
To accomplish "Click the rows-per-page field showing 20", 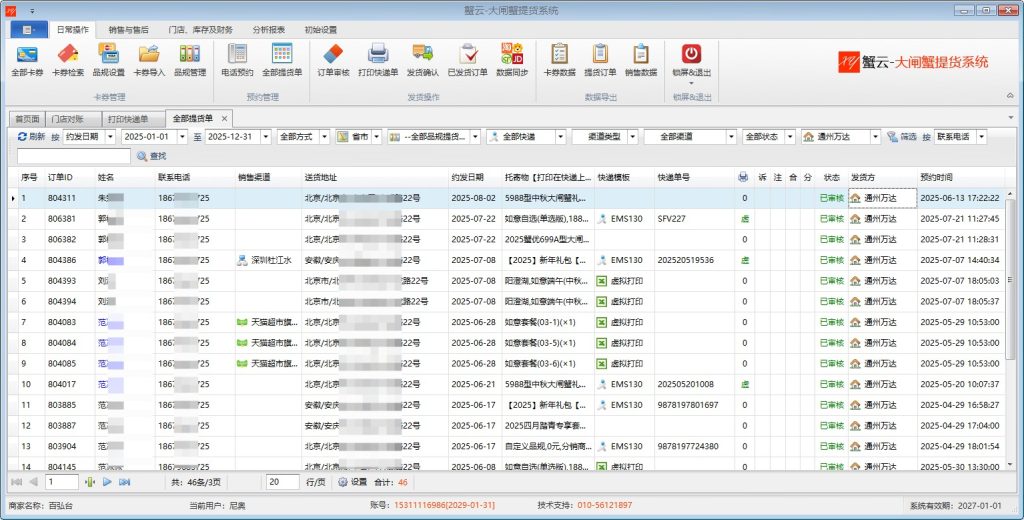I will [x=283, y=482].
